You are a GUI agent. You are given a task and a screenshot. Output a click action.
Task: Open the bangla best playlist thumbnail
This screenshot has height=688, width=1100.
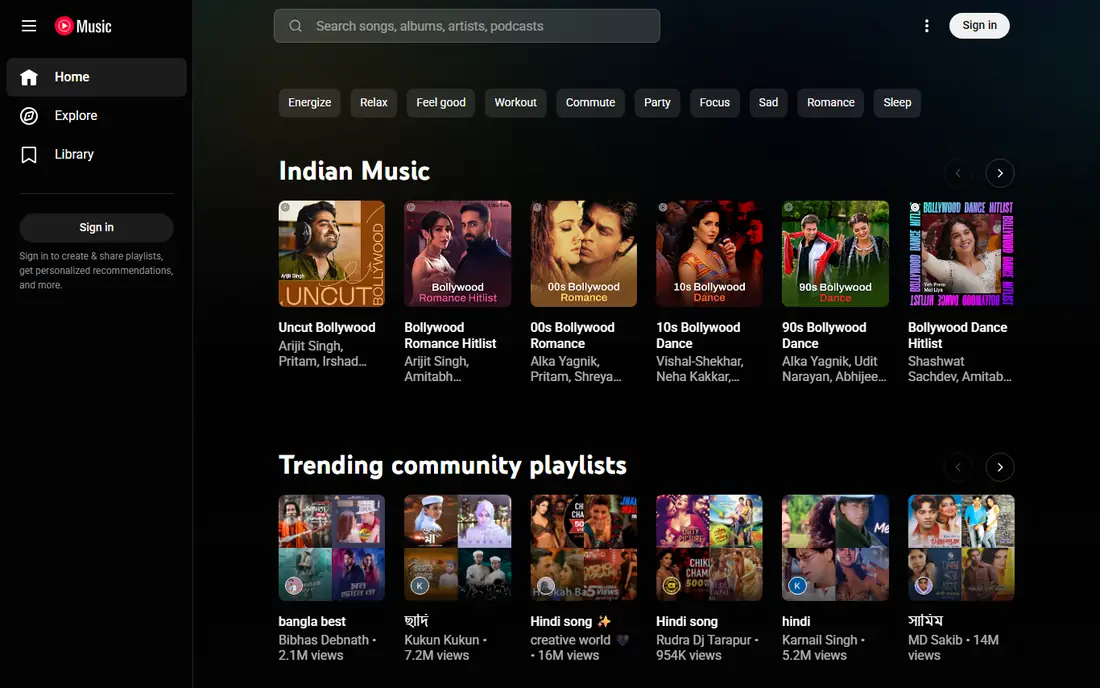click(x=331, y=548)
